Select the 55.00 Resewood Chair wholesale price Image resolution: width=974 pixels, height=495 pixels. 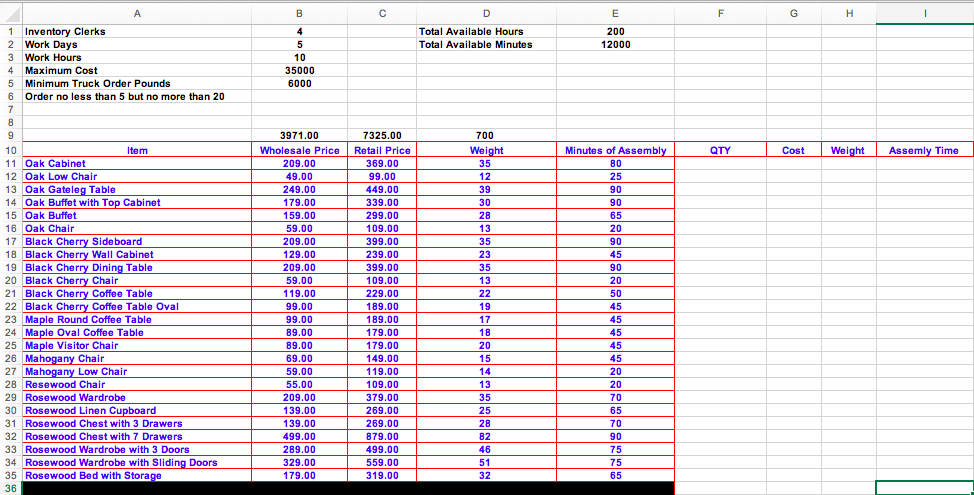(x=299, y=384)
